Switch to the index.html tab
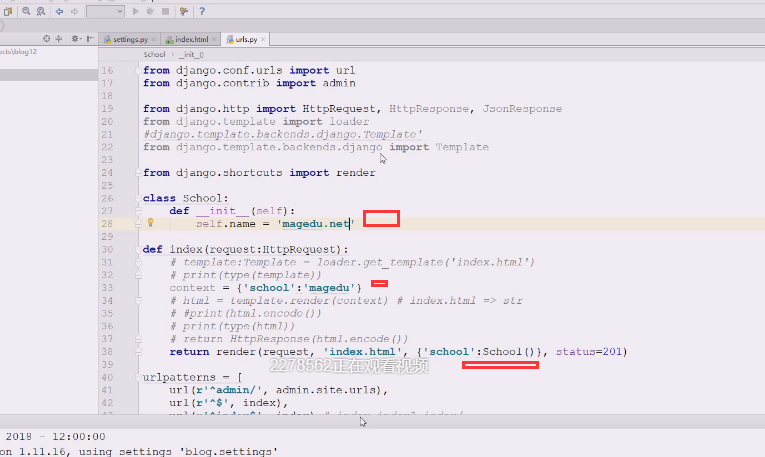 191,39
